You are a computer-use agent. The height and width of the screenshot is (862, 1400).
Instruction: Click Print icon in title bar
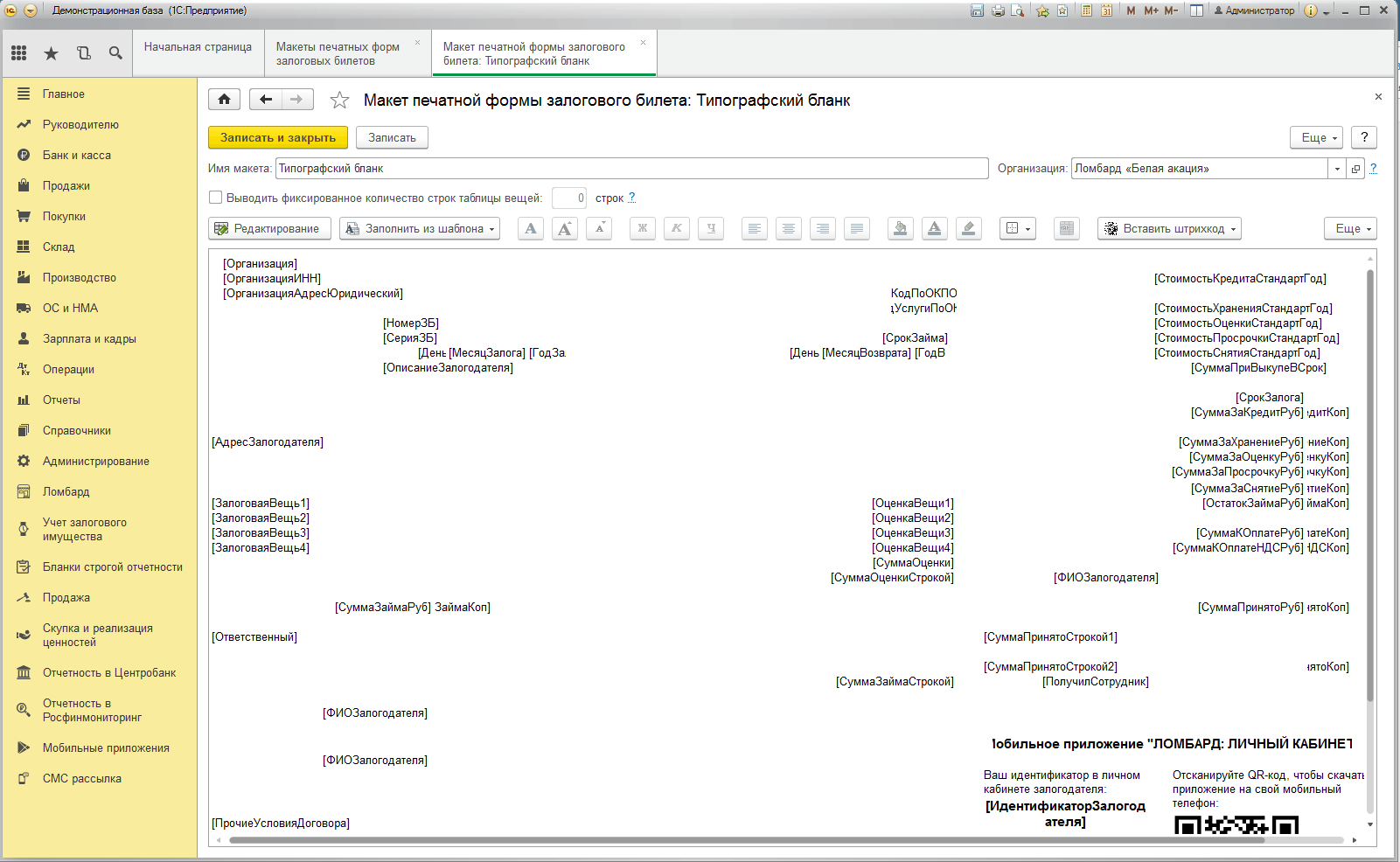point(998,10)
